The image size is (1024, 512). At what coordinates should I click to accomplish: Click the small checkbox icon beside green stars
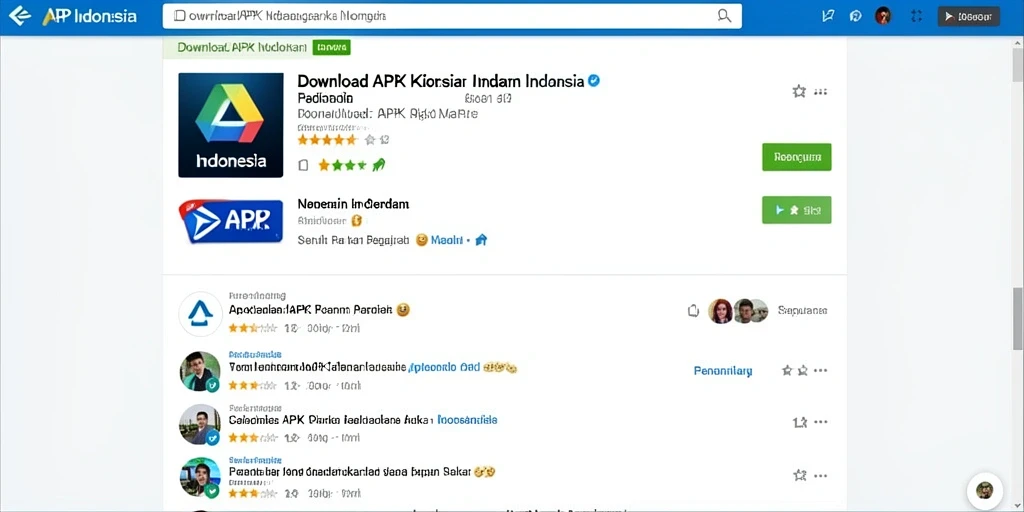pyautogui.click(x=303, y=165)
